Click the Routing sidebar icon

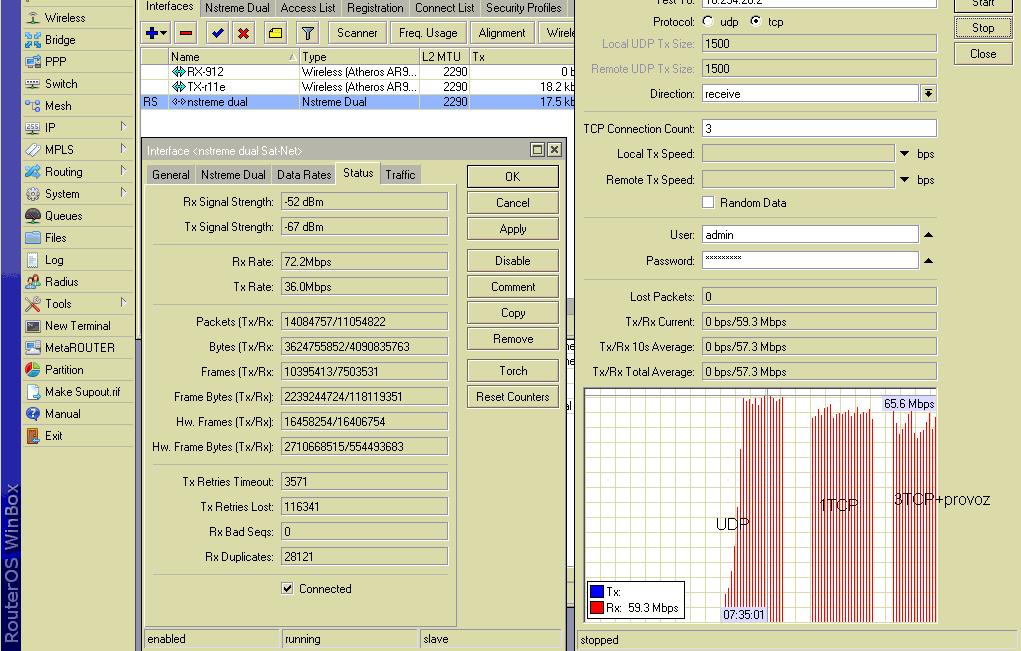click(33, 172)
